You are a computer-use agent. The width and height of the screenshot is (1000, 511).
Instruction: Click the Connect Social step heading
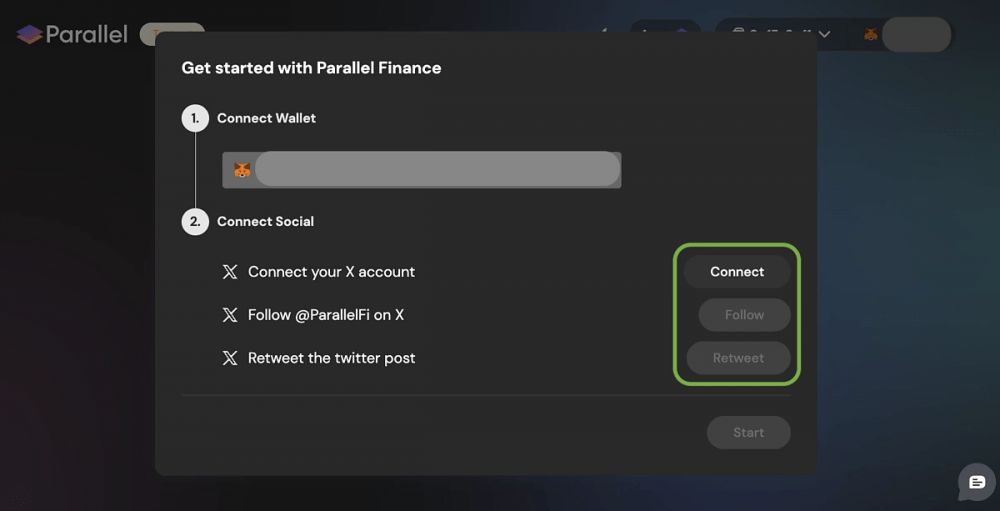tap(265, 221)
